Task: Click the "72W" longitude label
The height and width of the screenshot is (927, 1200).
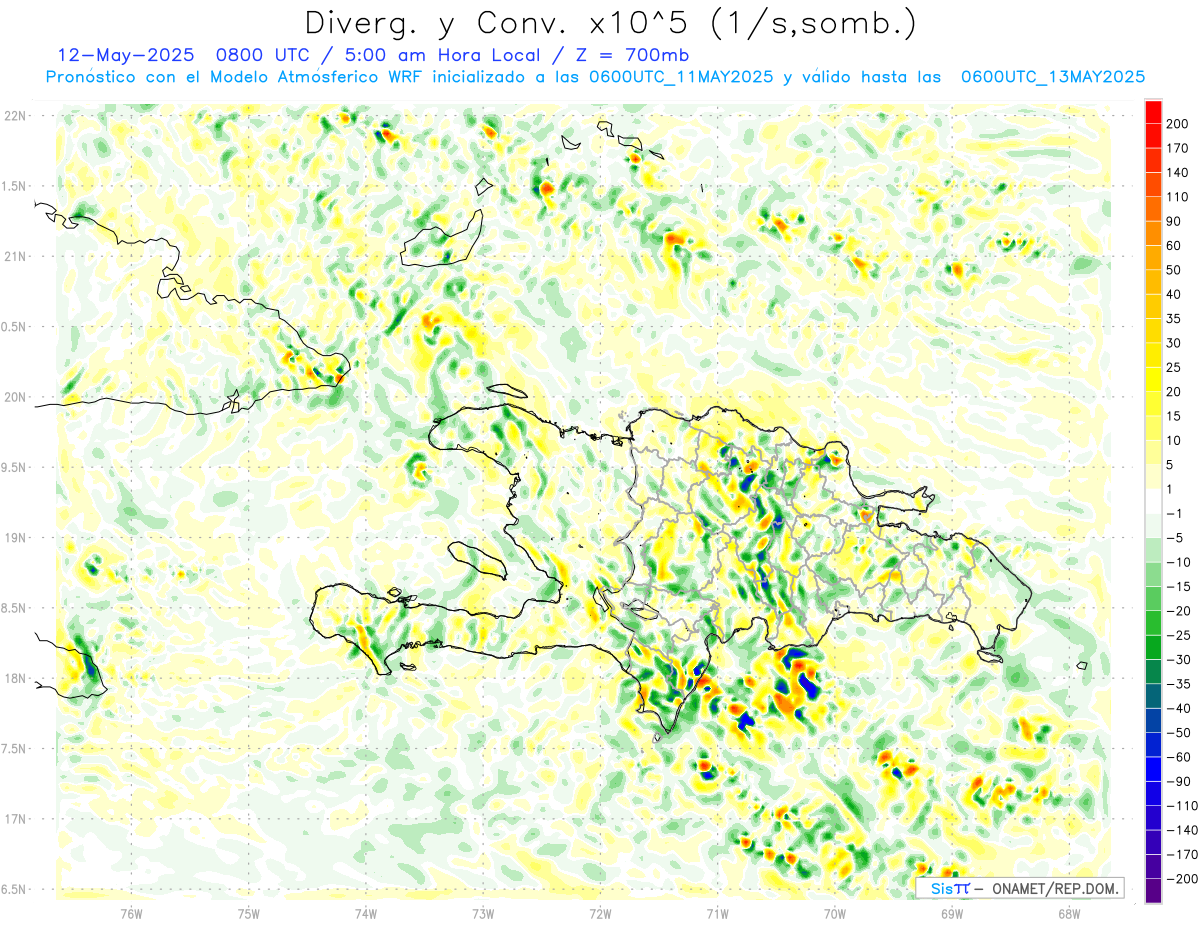Action: tap(600, 912)
